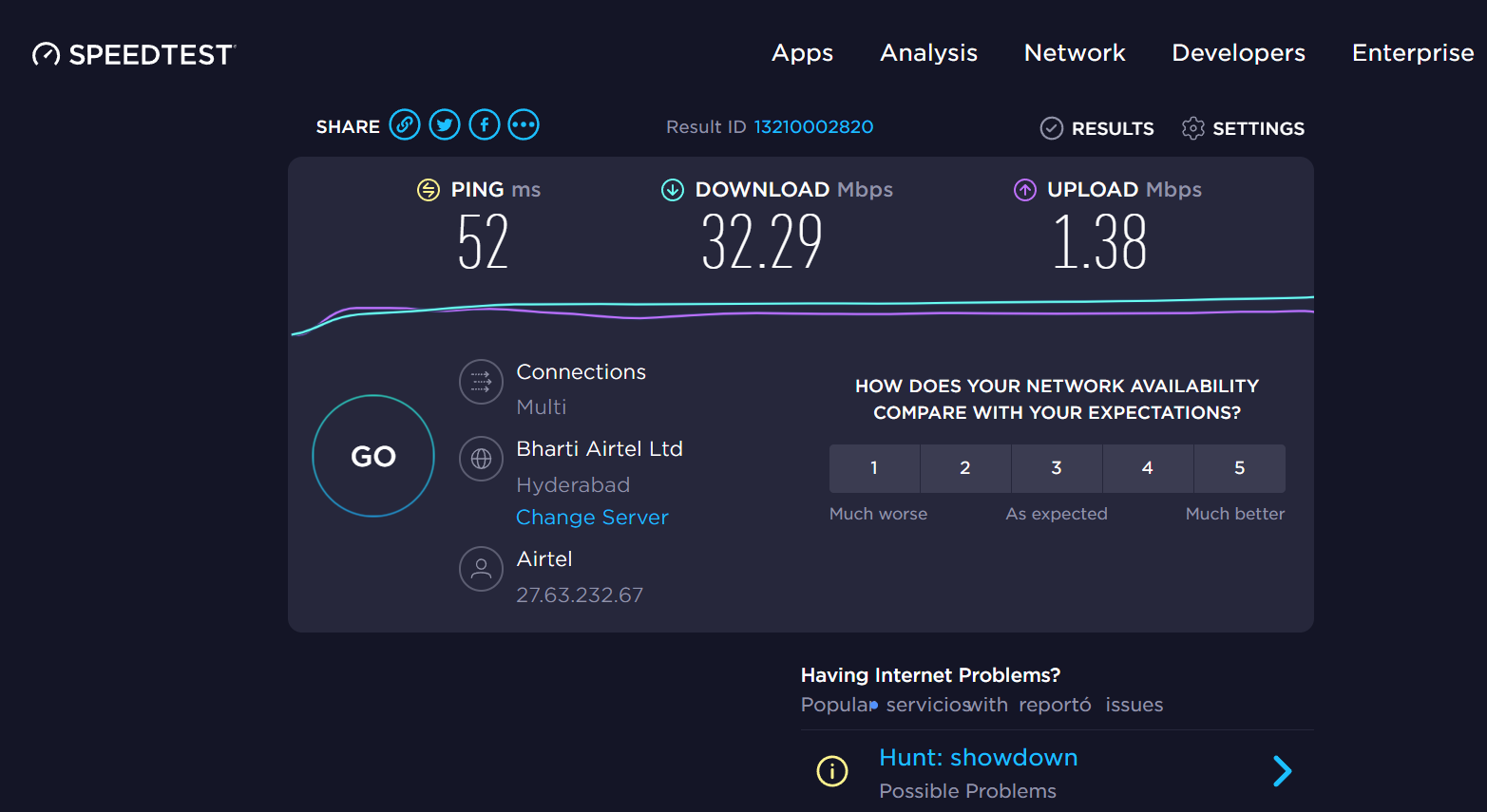The image size is (1487, 812).
Task: Open the Settings gear button
Action: (1243, 128)
